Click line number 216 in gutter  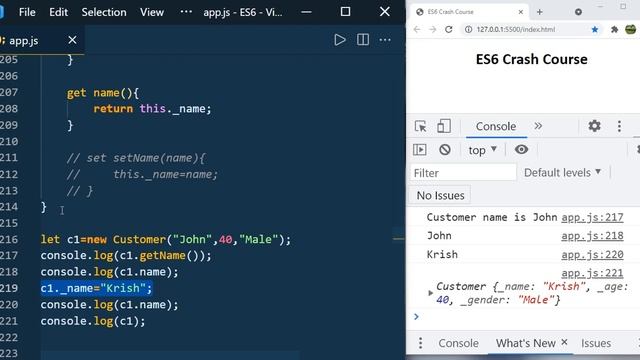(x=9, y=239)
